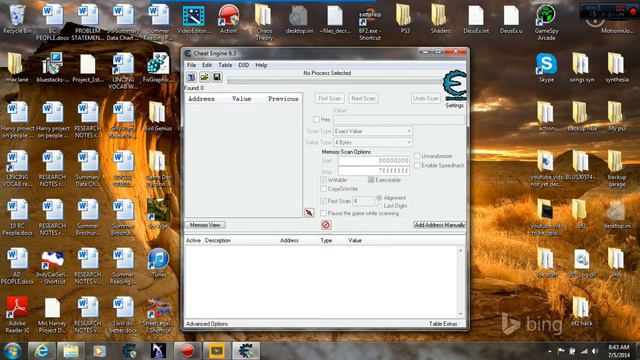This screenshot has height=360, width=640.
Task: Open the Scan Type dropdown
Action: pos(373,131)
